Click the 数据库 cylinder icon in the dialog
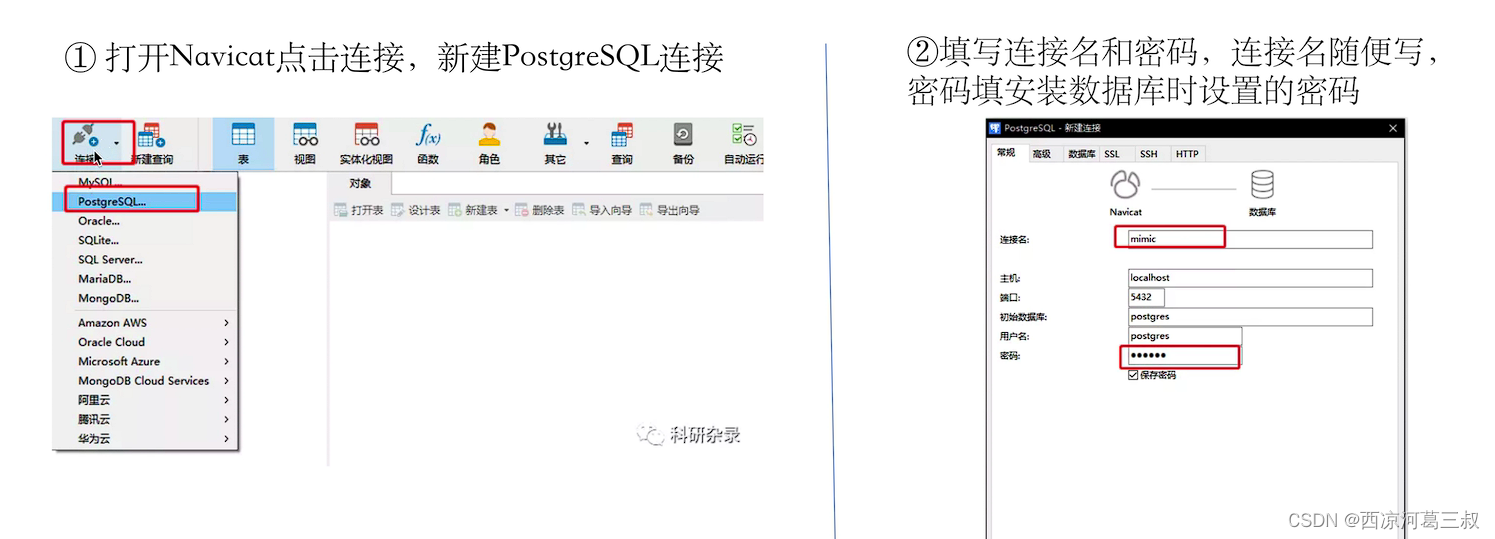Viewport: 1495px width, 539px height. pyautogui.click(x=1262, y=185)
